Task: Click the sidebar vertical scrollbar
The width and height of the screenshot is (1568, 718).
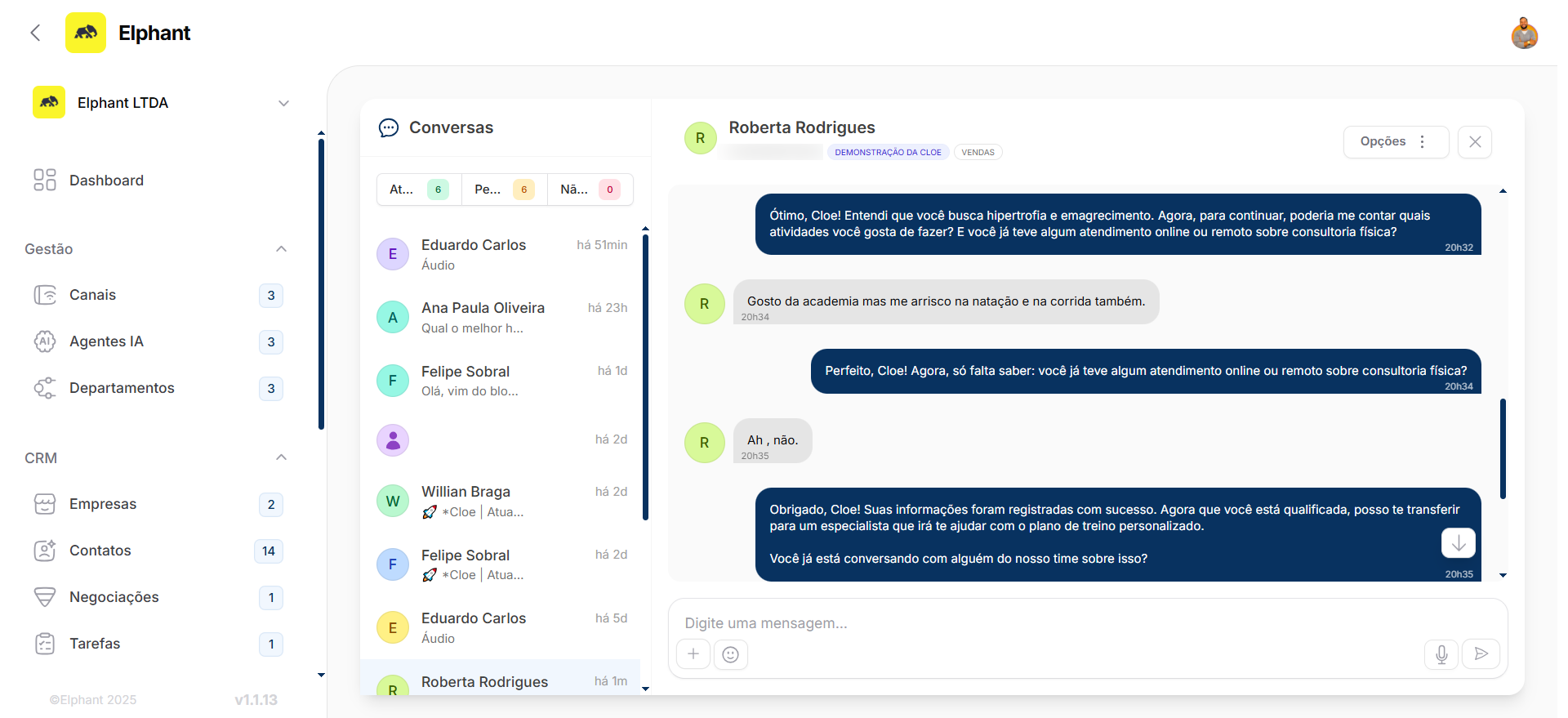Action: point(321,283)
